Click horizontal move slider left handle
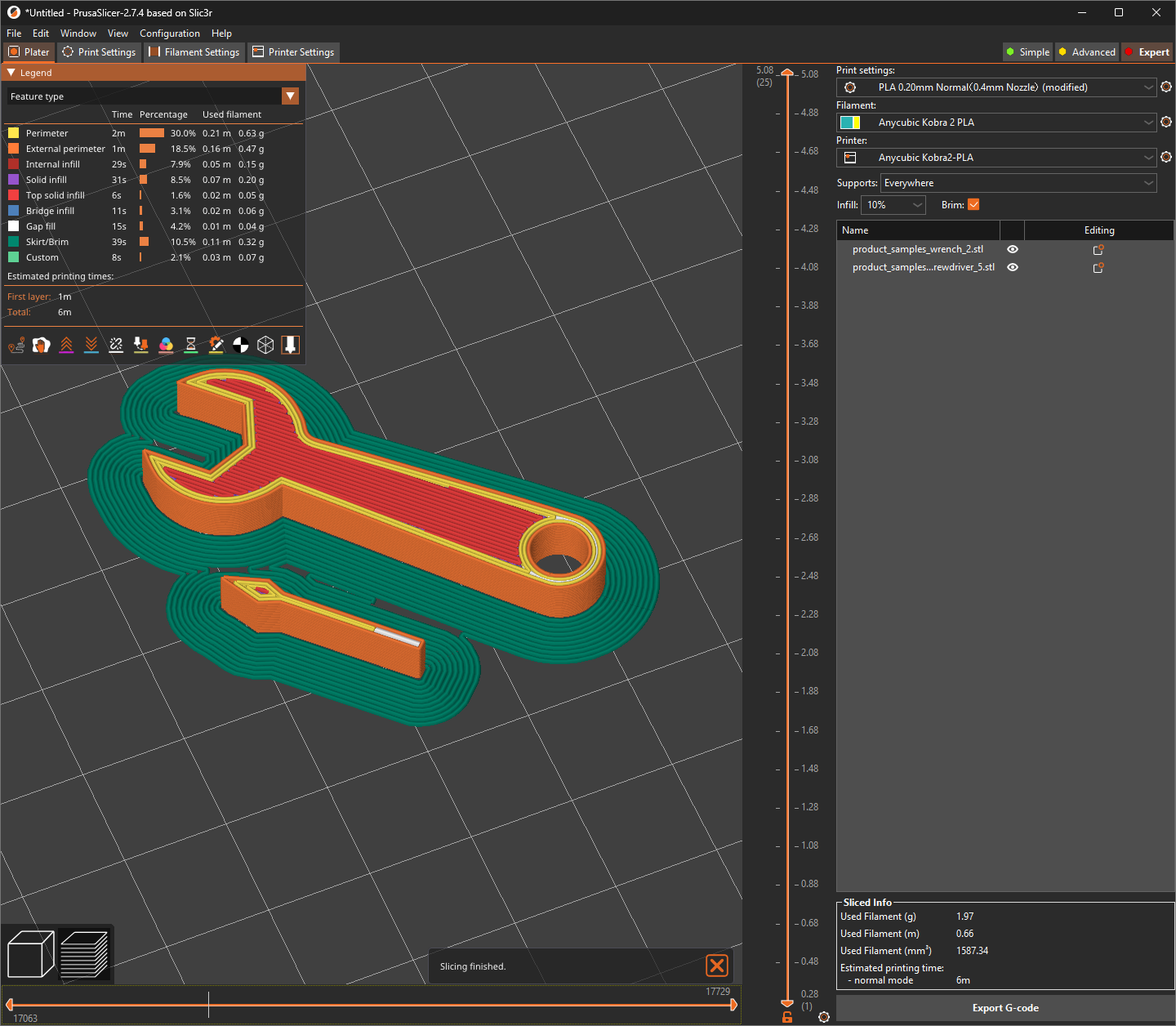 pyautogui.click(x=9, y=1004)
